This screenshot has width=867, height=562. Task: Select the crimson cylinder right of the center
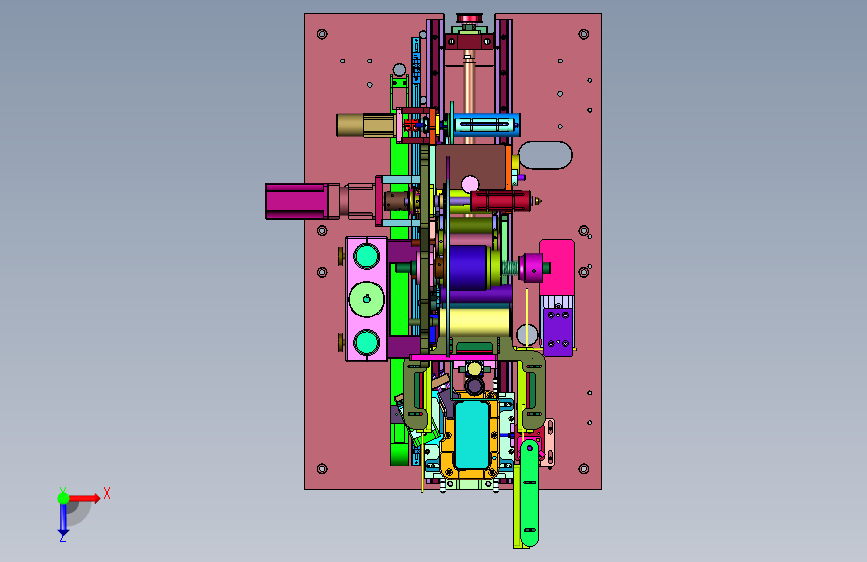coord(501,201)
